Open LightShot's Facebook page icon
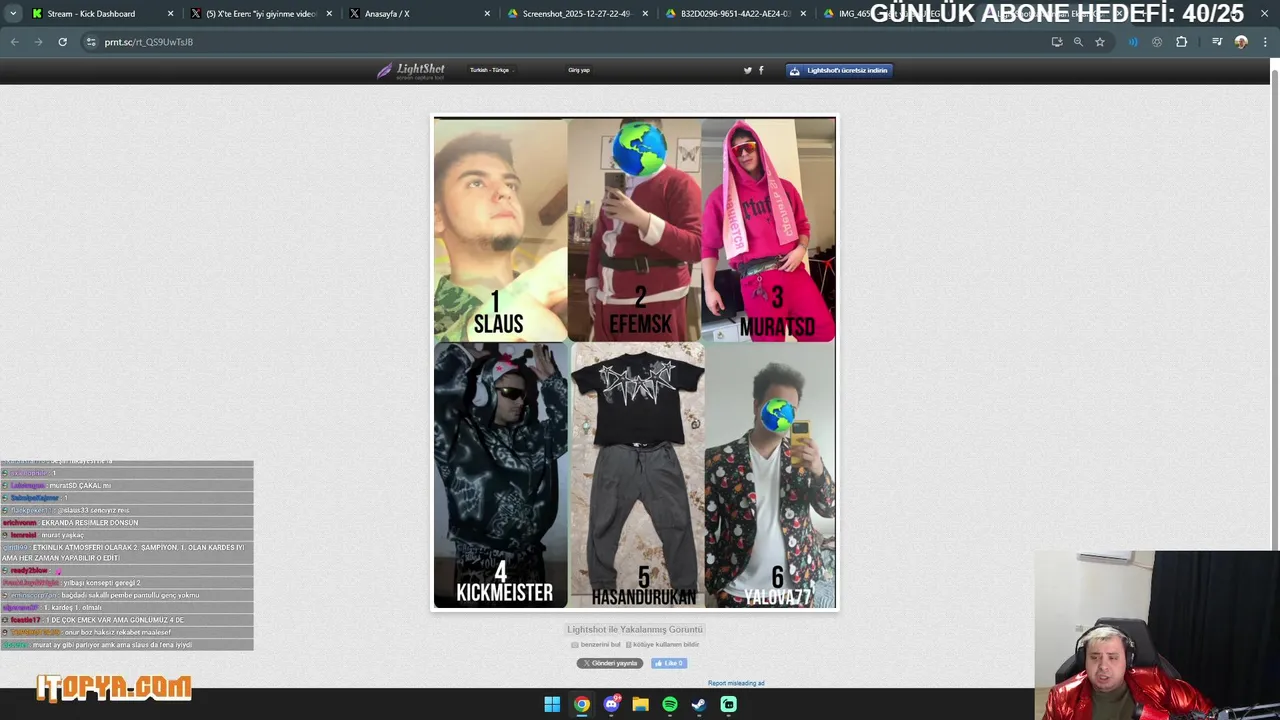The width and height of the screenshot is (1280, 720). [x=761, y=70]
